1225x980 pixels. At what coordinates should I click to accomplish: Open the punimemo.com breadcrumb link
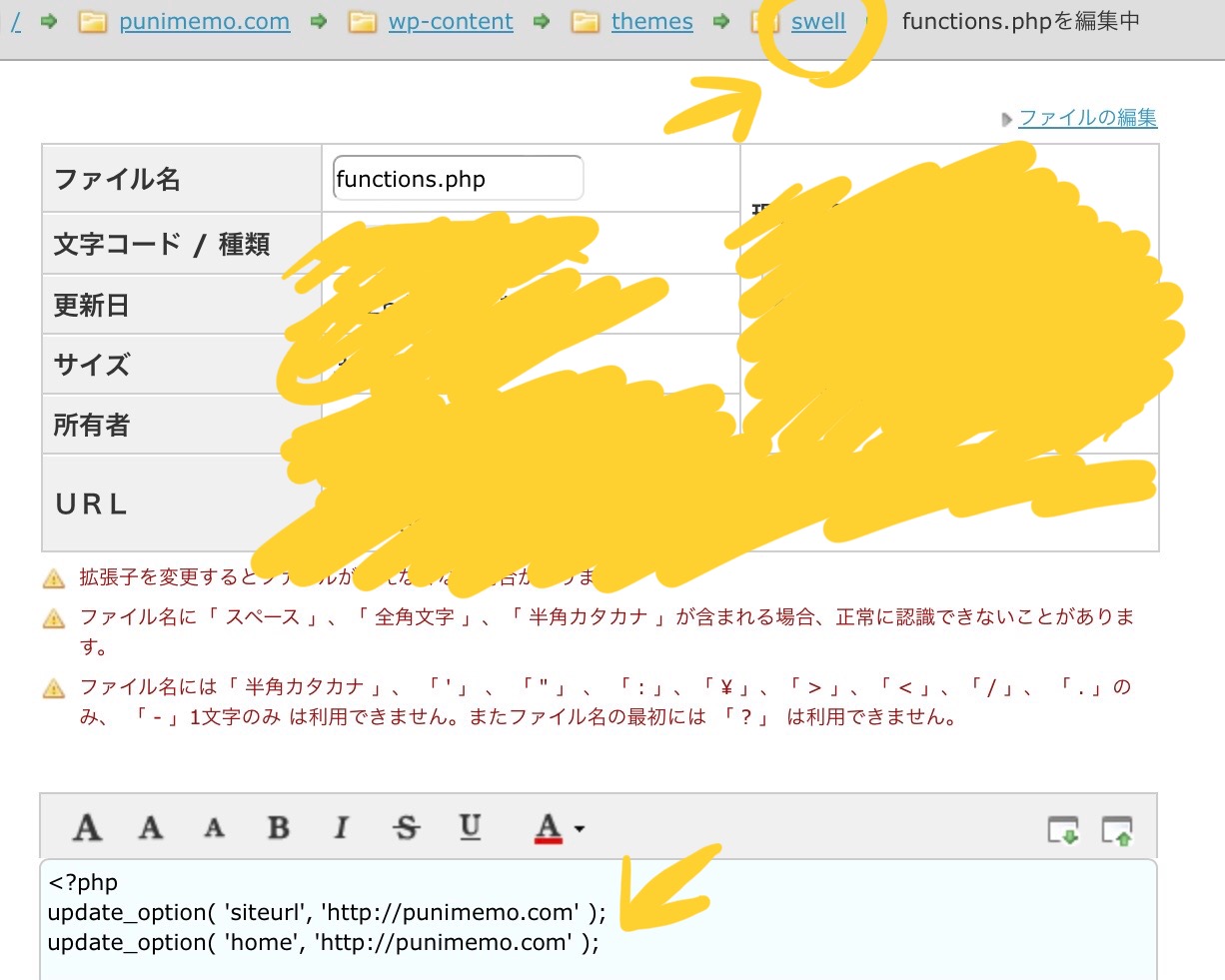click(x=204, y=22)
